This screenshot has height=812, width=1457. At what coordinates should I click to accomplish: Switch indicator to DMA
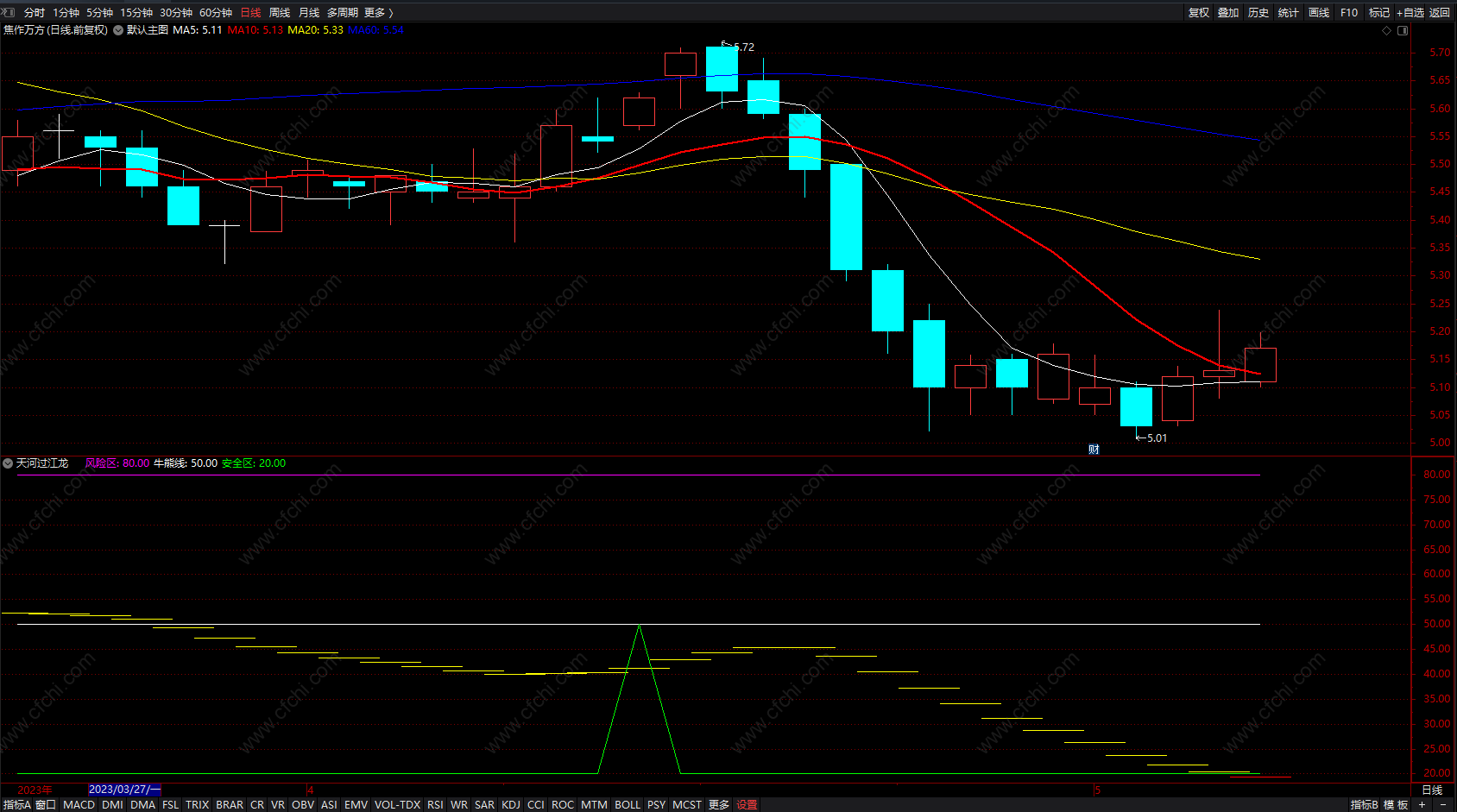pyautogui.click(x=142, y=804)
